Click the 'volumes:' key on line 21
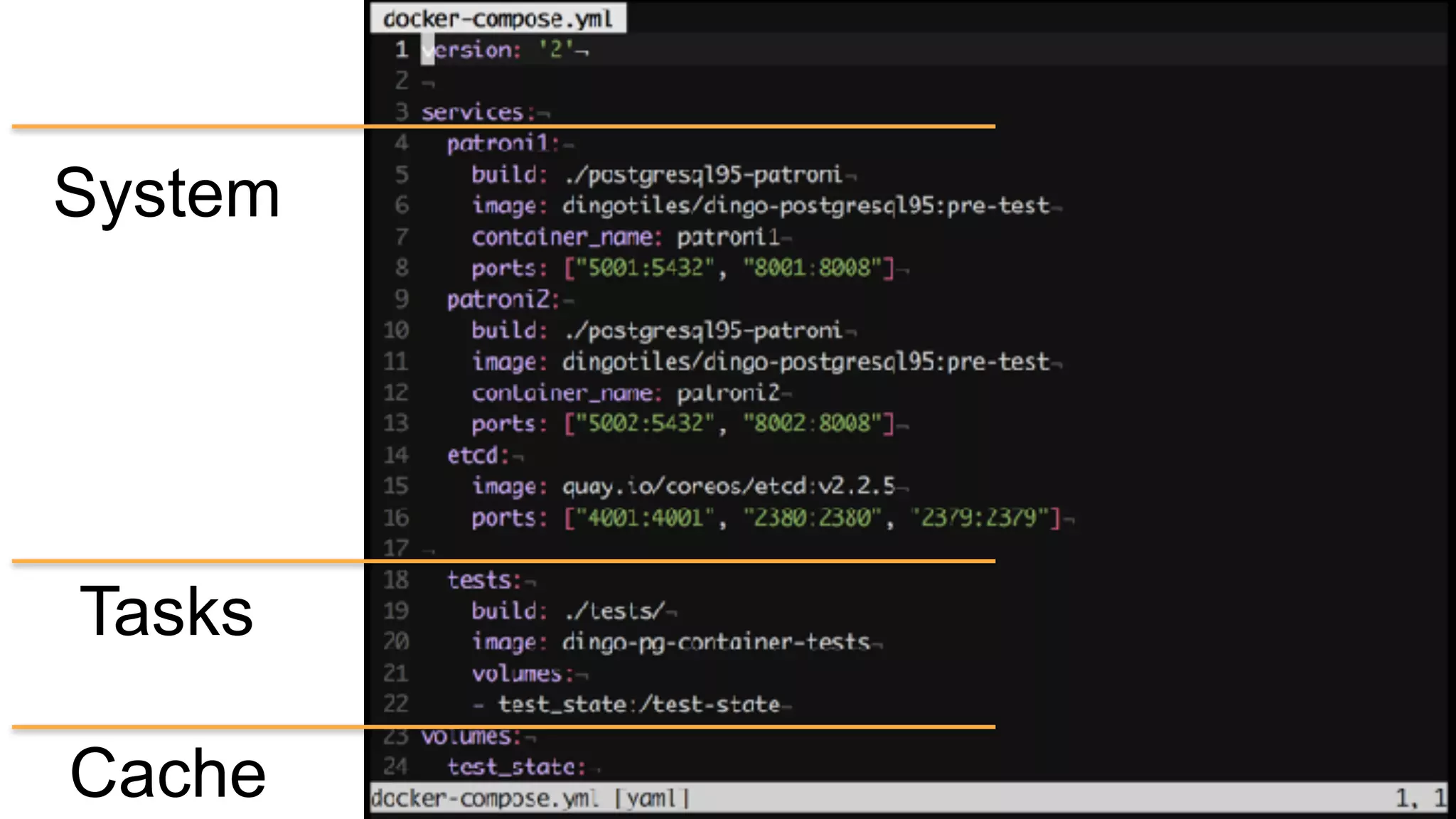This screenshot has width=1456, height=819. pos(523,673)
